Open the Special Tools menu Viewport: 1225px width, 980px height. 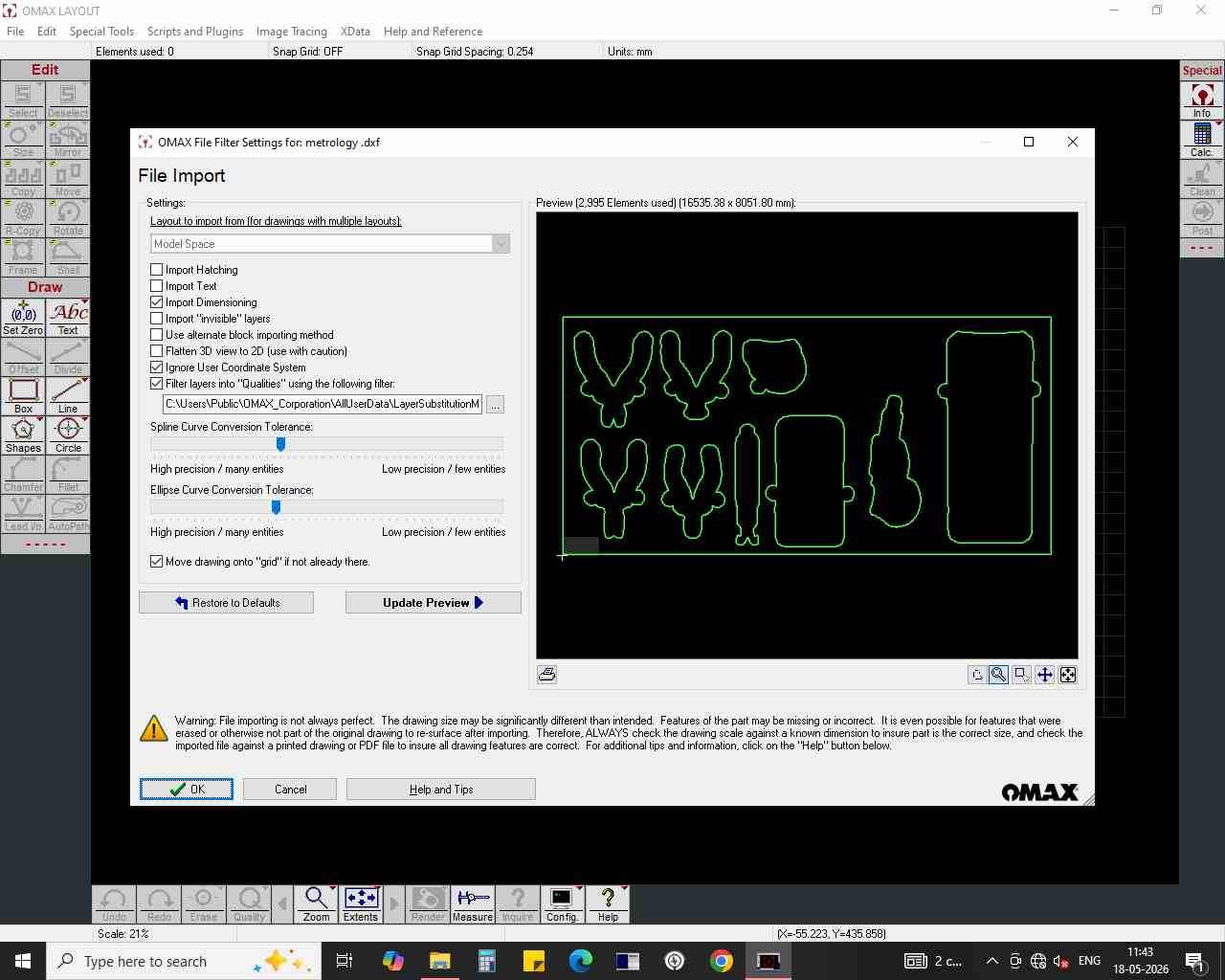pos(101,32)
